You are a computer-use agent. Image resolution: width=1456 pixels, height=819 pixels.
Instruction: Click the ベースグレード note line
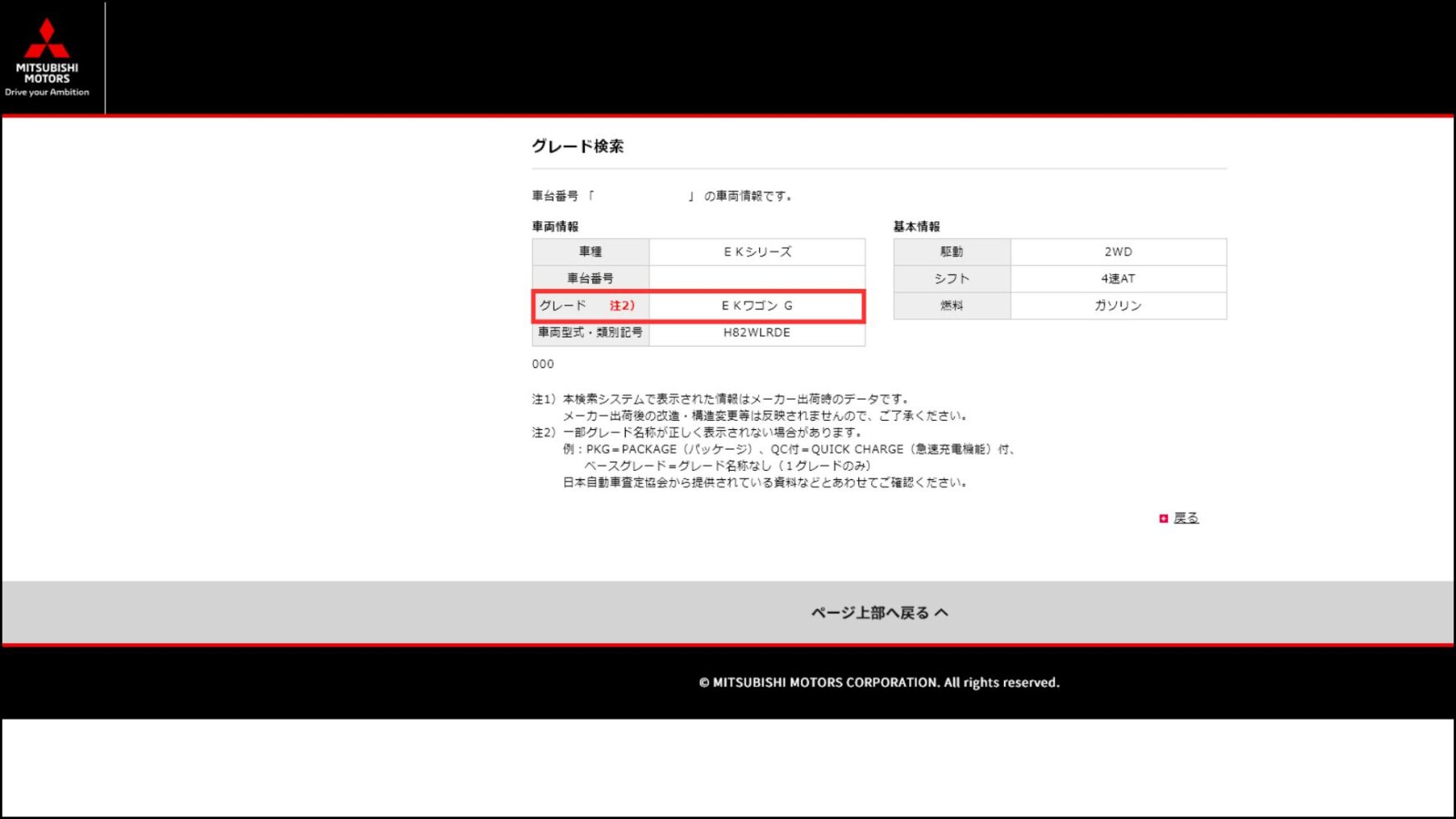coord(727,466)
